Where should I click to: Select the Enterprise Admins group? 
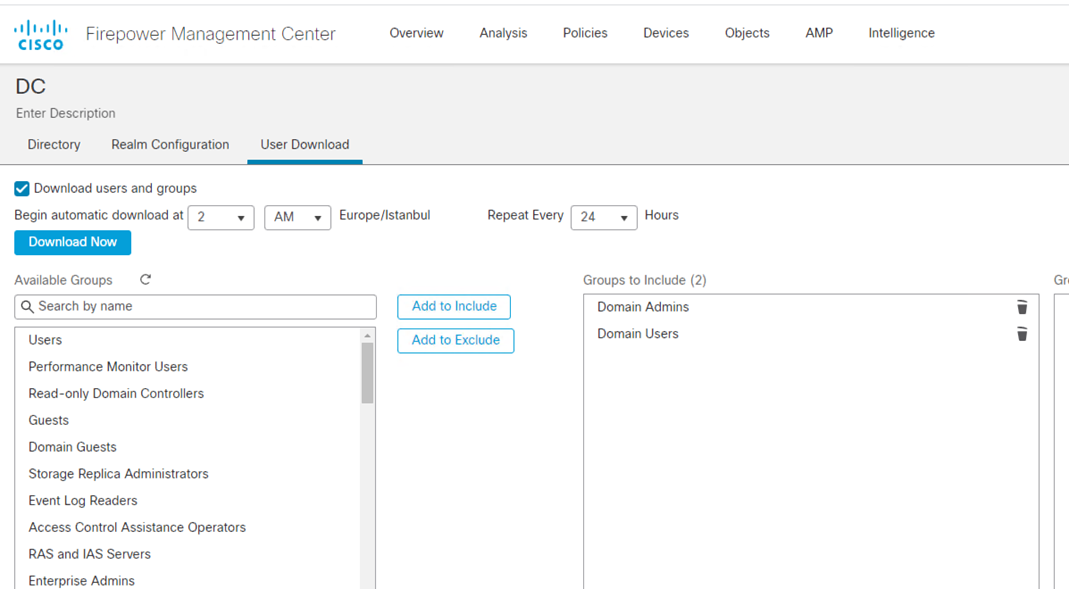[187, 580]
